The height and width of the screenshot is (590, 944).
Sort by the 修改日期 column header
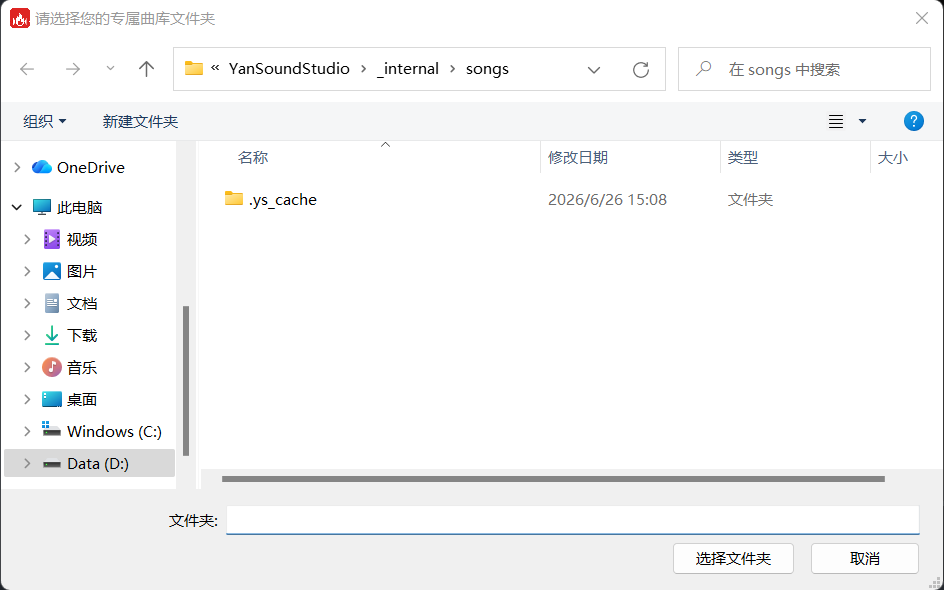[578, 158]
